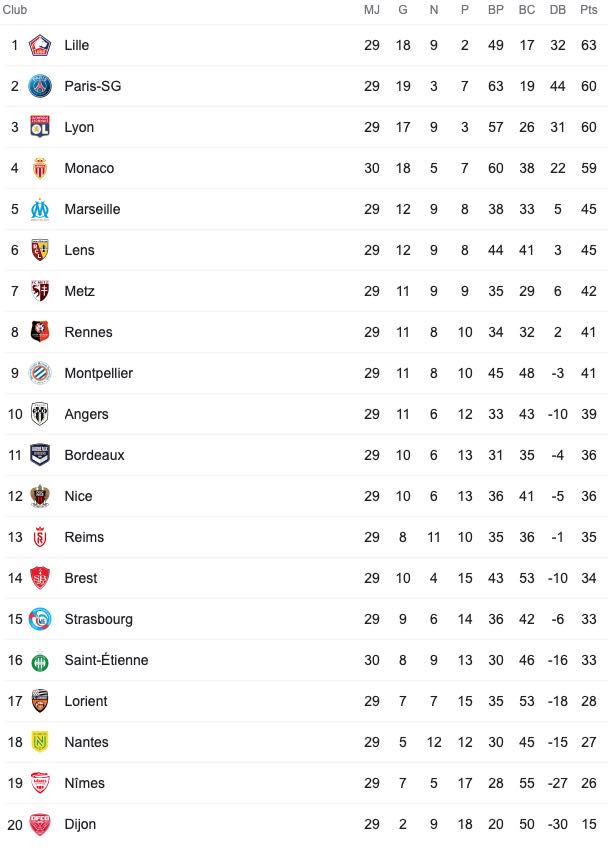The image size is (608, 852).
Task: Open the Lens team name link
Action: click(x=79, y=250)
